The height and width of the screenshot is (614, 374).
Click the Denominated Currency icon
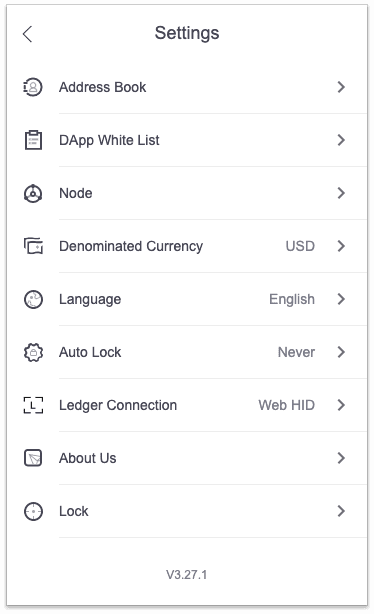pos(33,246)
